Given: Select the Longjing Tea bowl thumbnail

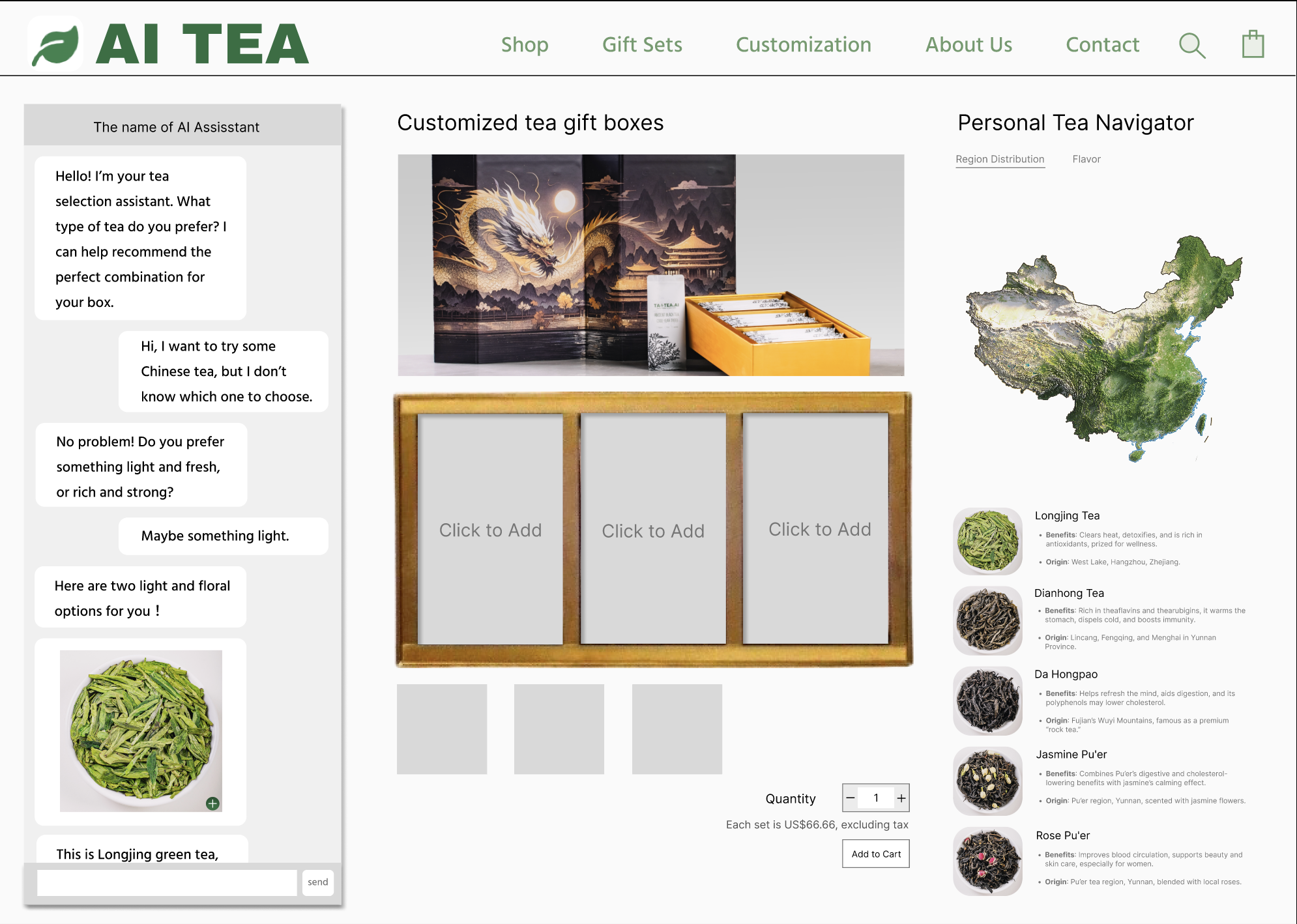Looking at the screenshot, I should 987,541.
